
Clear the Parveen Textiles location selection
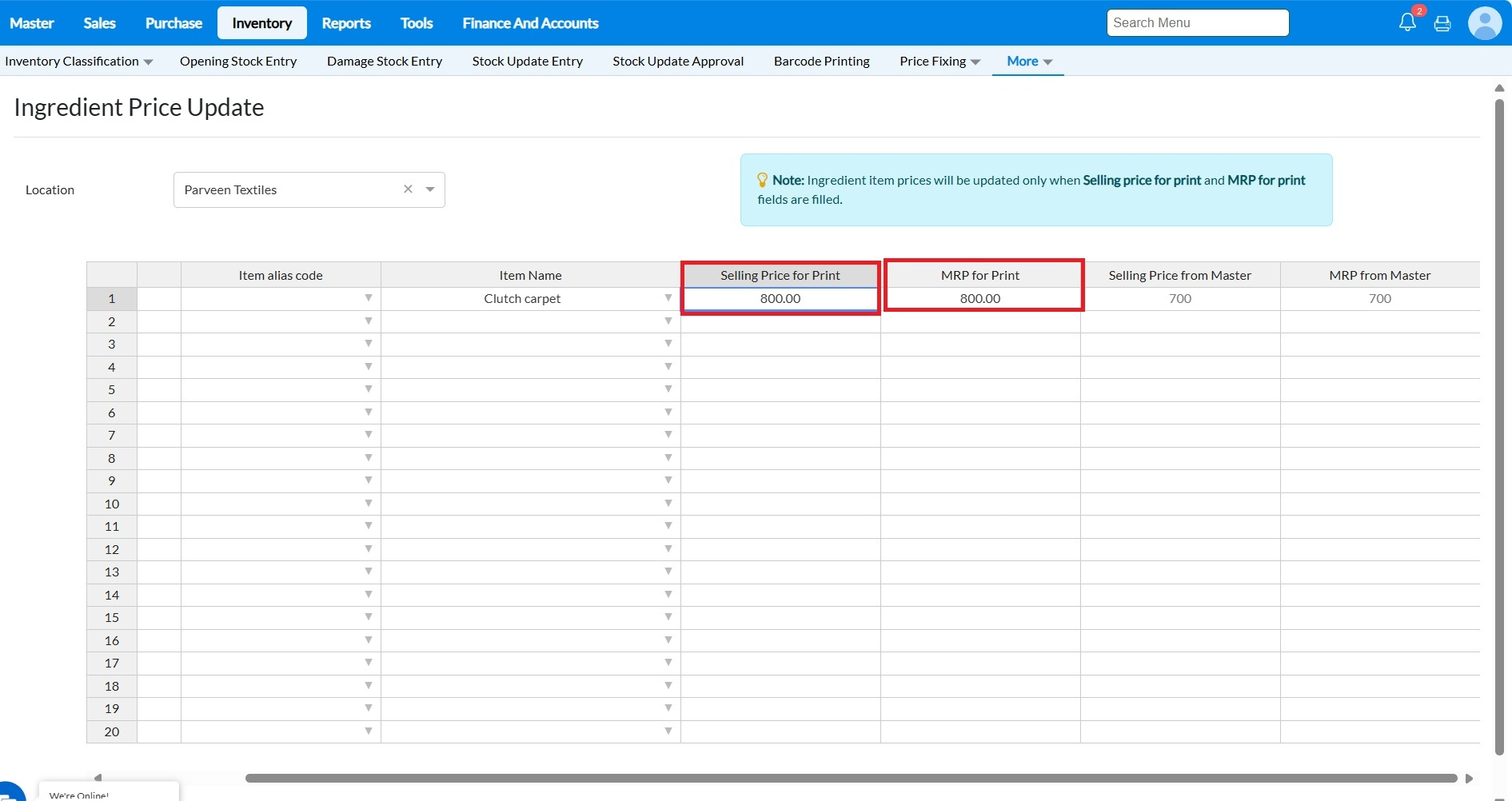tap(408, 189)
